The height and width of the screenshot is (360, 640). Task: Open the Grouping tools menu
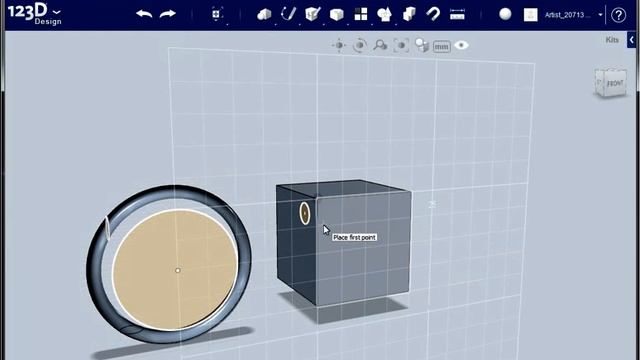384,15
